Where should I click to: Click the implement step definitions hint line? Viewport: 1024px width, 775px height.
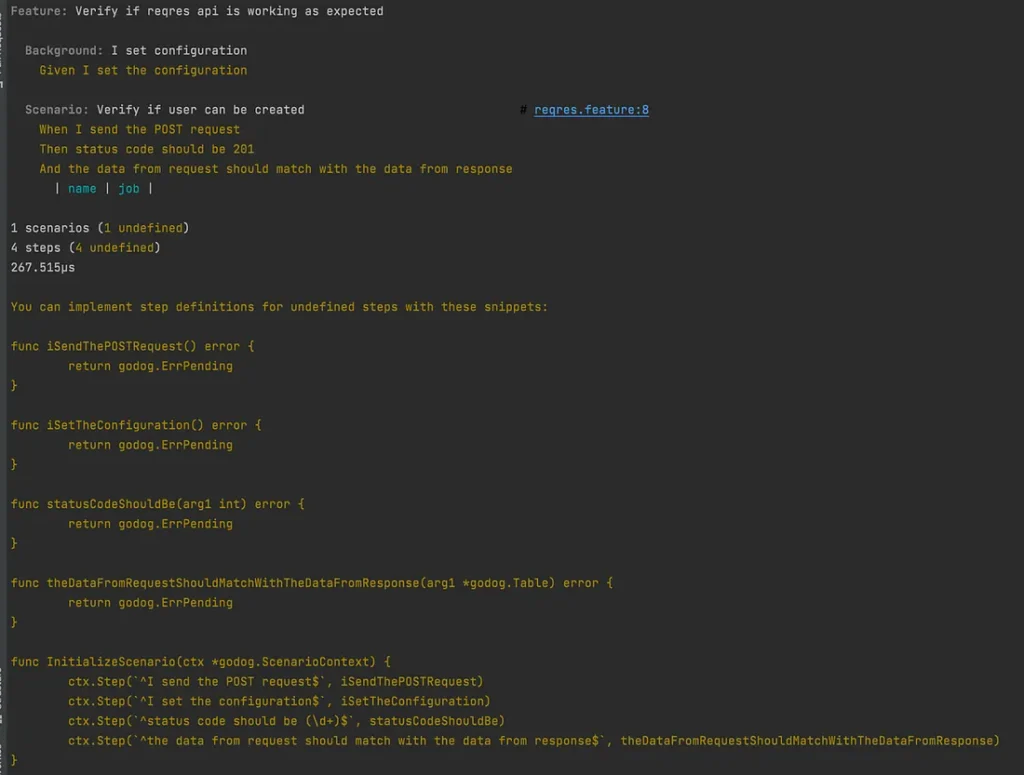click(x=279, y=307)
